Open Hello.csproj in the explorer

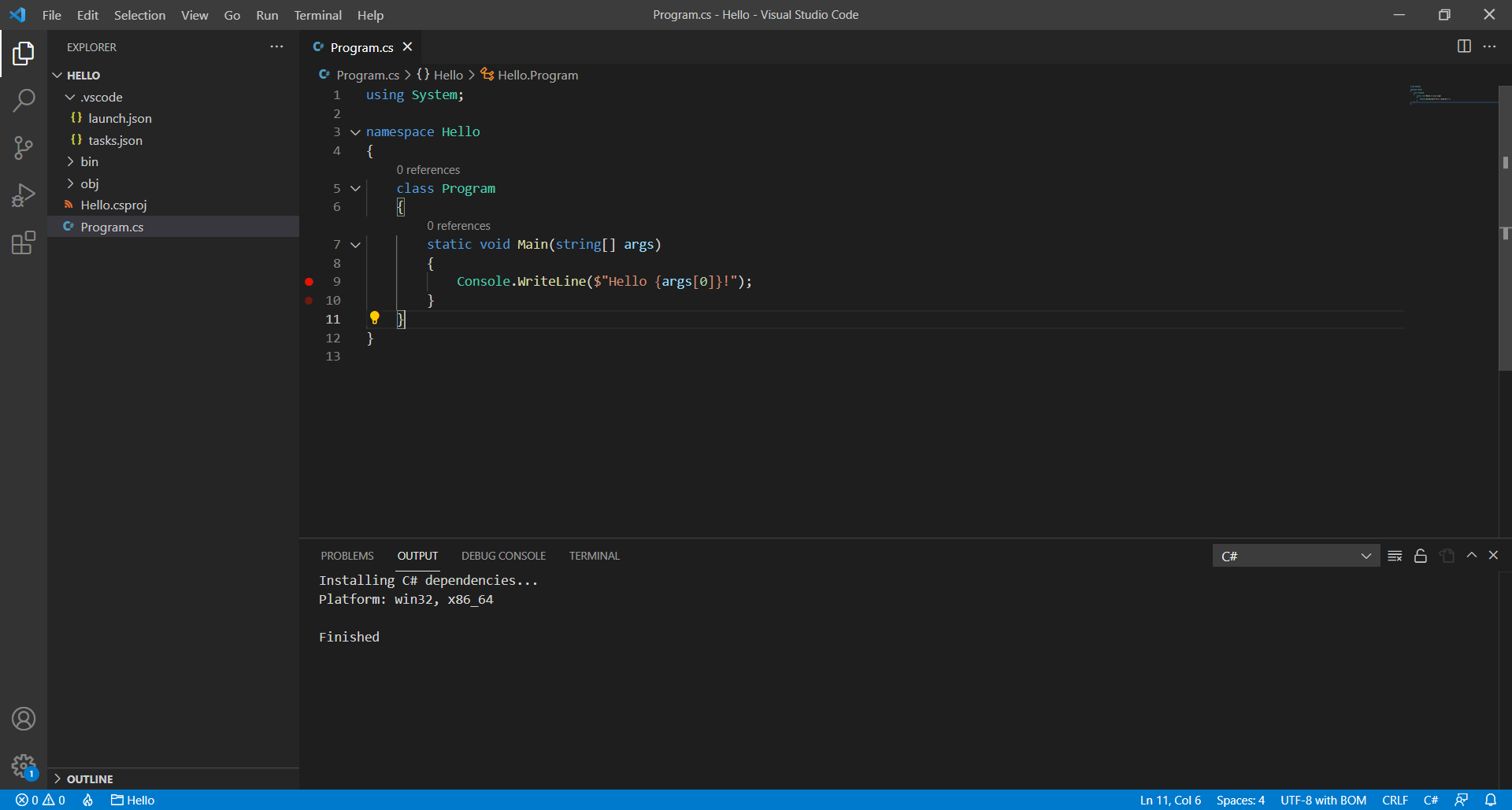(113, 205)
